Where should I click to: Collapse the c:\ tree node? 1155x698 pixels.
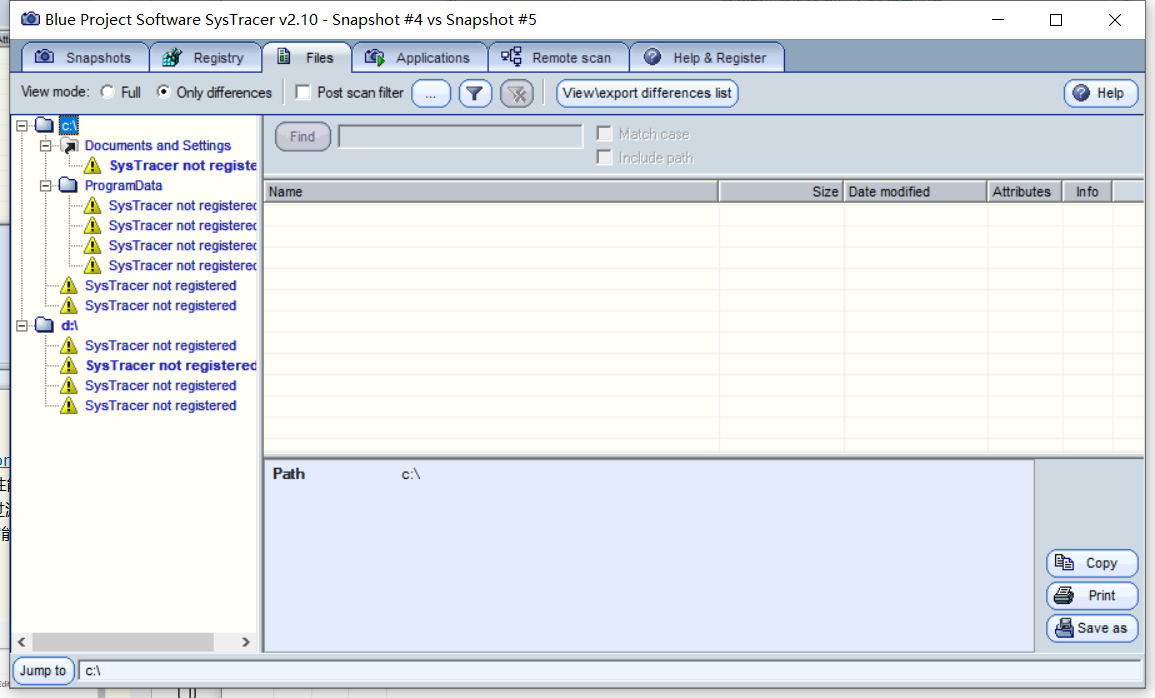(x=22, y=125)
